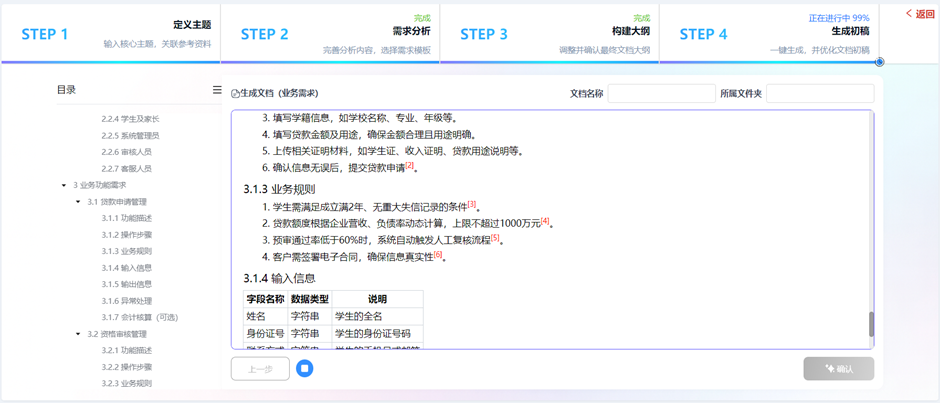The width and height of the screenshot is (940, 403).
Task: Open STEP 1 定义主题 tab
Action: click(x=111, y=32)
